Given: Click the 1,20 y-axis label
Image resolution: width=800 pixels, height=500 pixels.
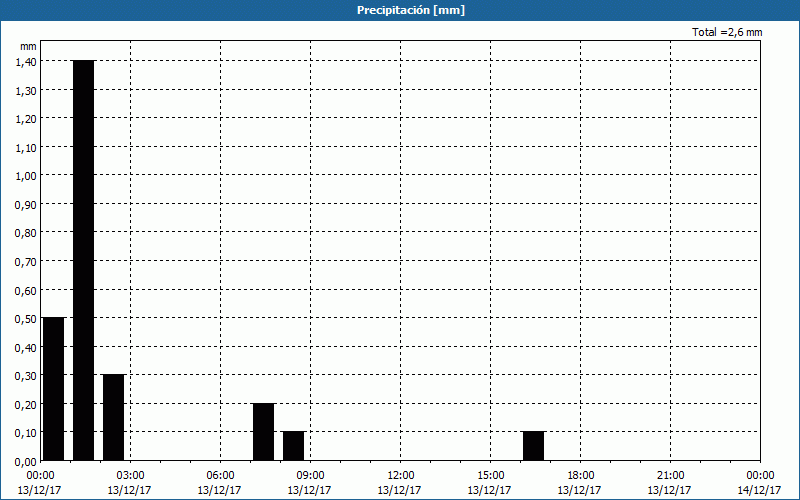Looking at the screenshot, I should [27, 119].
